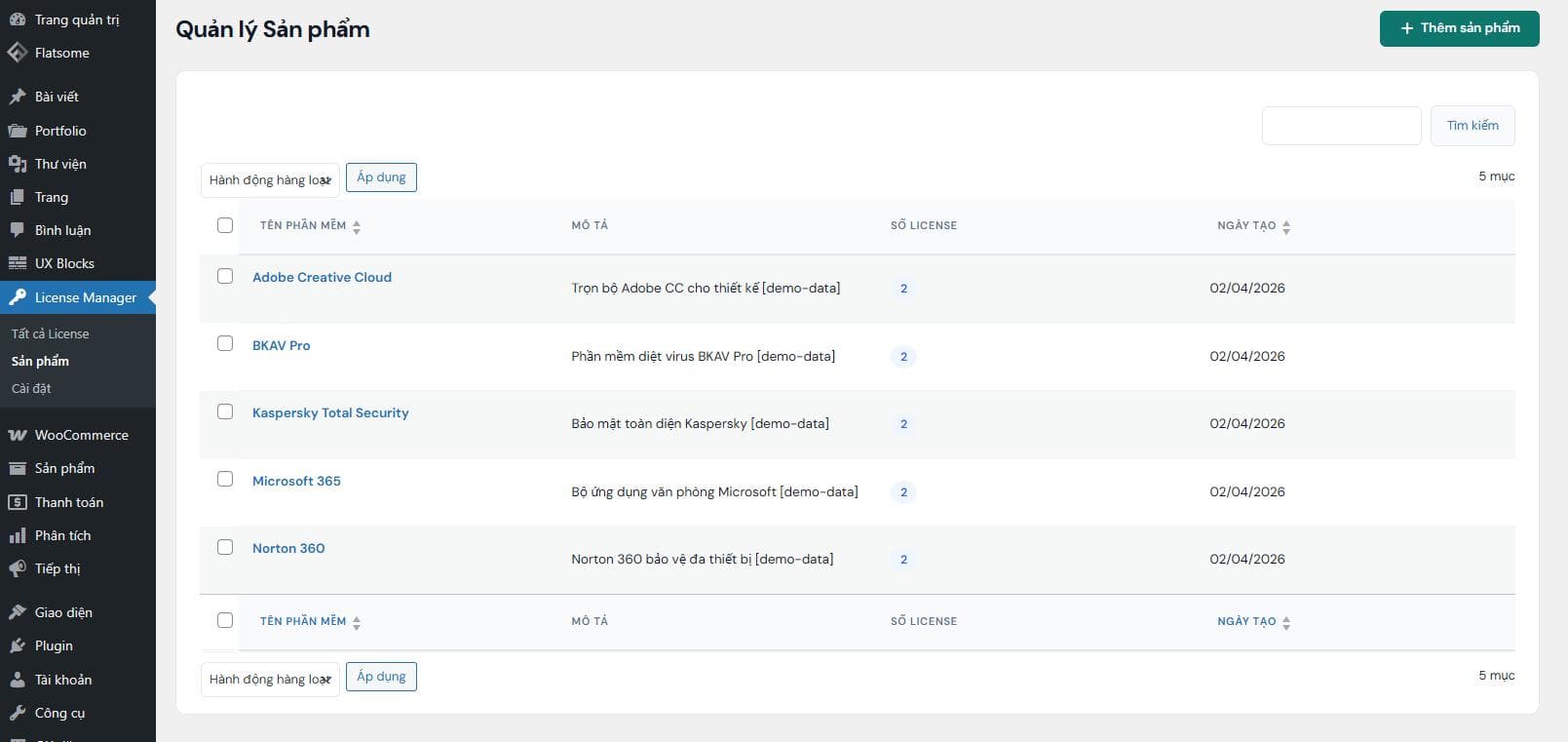Open Tất cả License submenu item

(x=50, y=333)
